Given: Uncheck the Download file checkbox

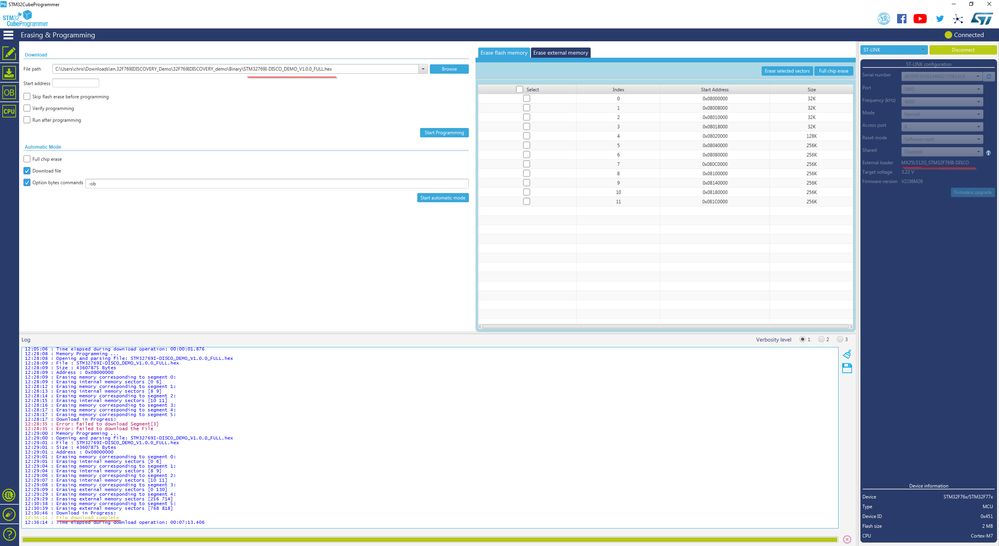Looking at the screenshot, I should click(27, 171).
